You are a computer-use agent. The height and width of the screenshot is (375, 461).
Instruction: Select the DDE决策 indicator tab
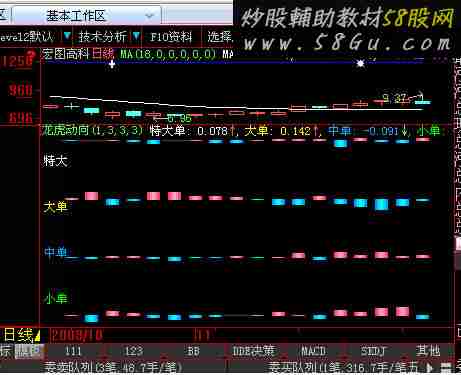[x=254, y=351]
